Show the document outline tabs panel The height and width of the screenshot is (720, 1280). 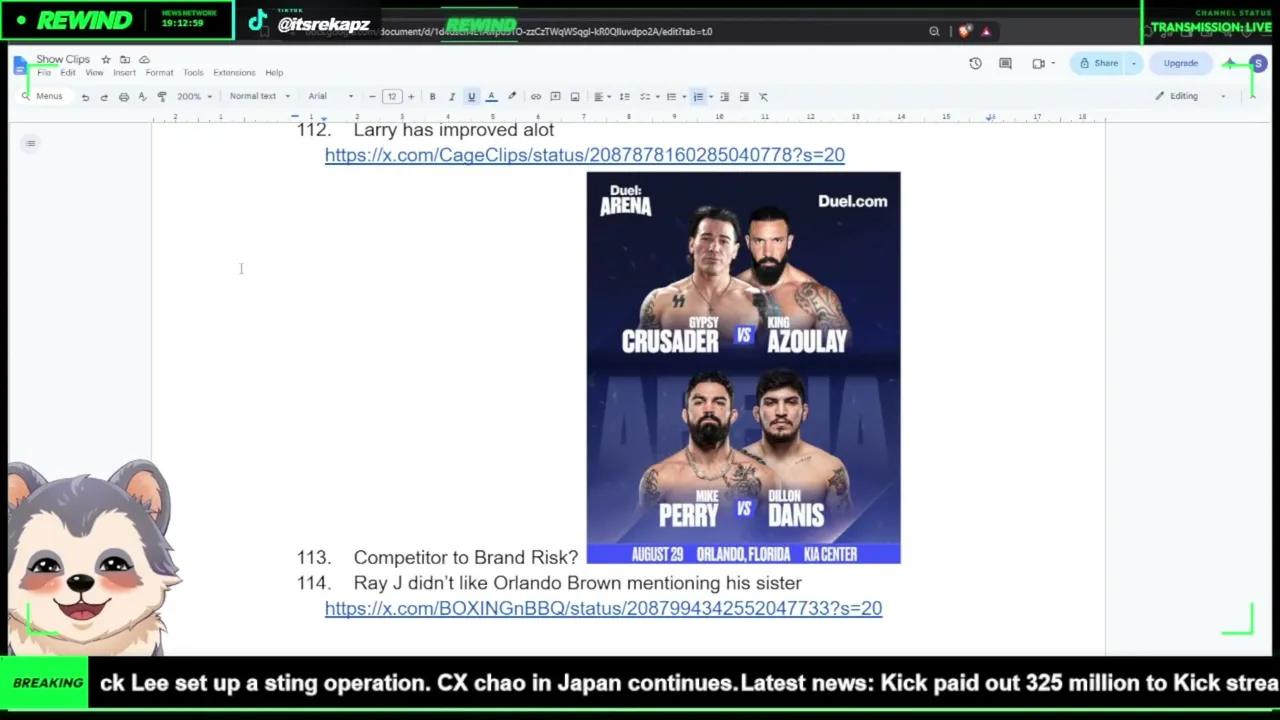[31, 144]
